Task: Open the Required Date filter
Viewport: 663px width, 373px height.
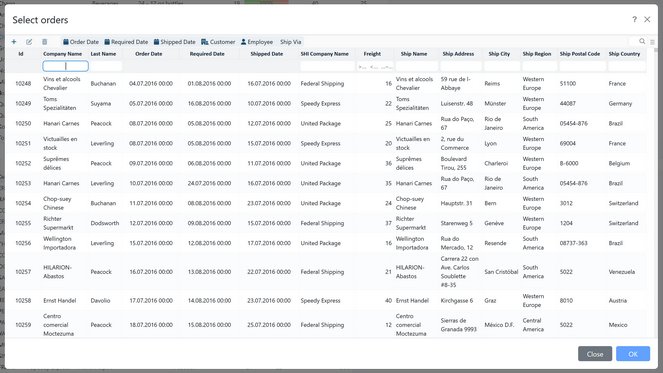Action: tap(126, 42)
